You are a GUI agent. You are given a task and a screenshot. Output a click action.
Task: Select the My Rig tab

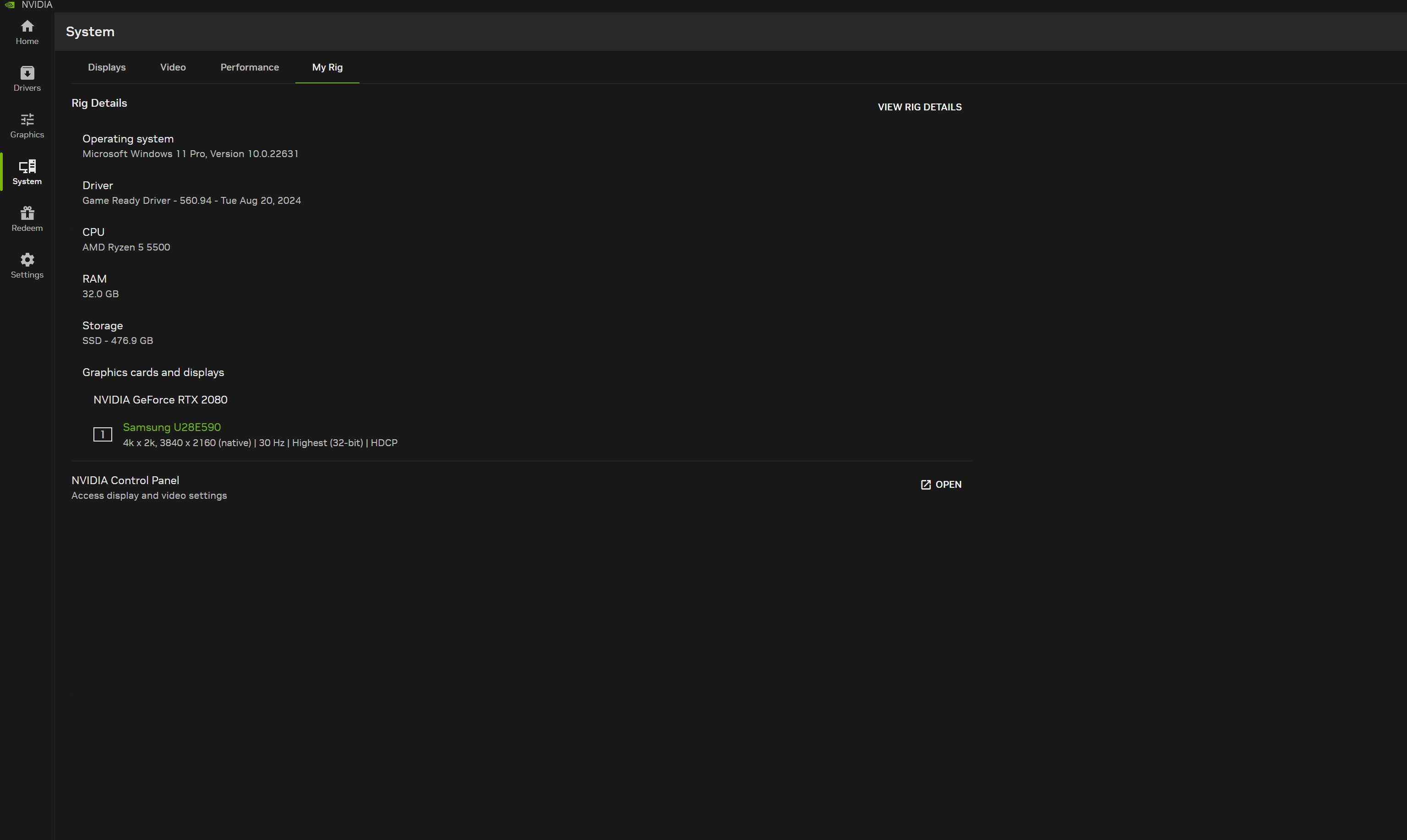(x=327, y=67)
